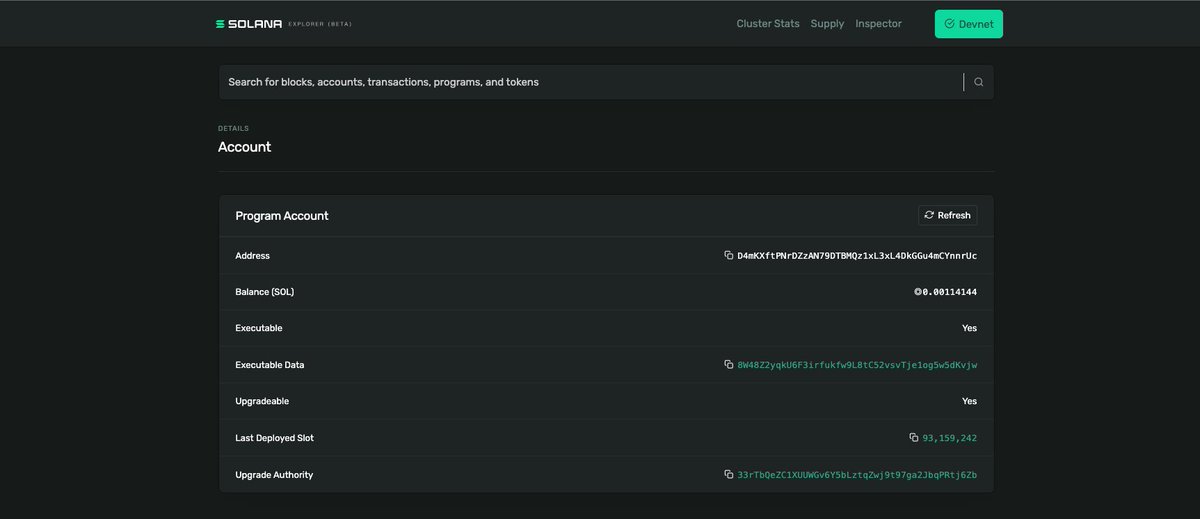Click the Account page title

pos(245,147)
